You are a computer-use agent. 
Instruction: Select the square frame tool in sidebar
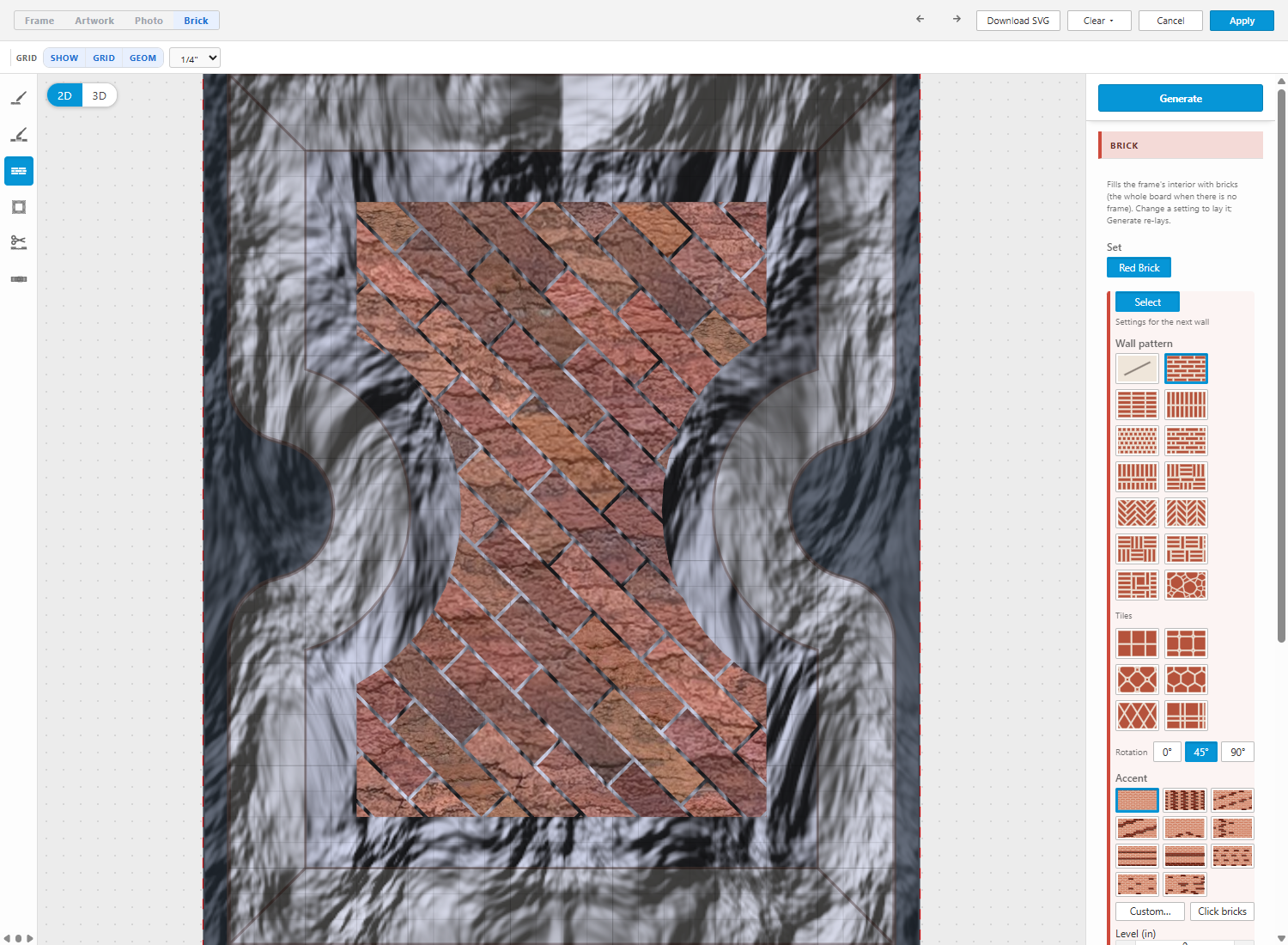point(19,207)
